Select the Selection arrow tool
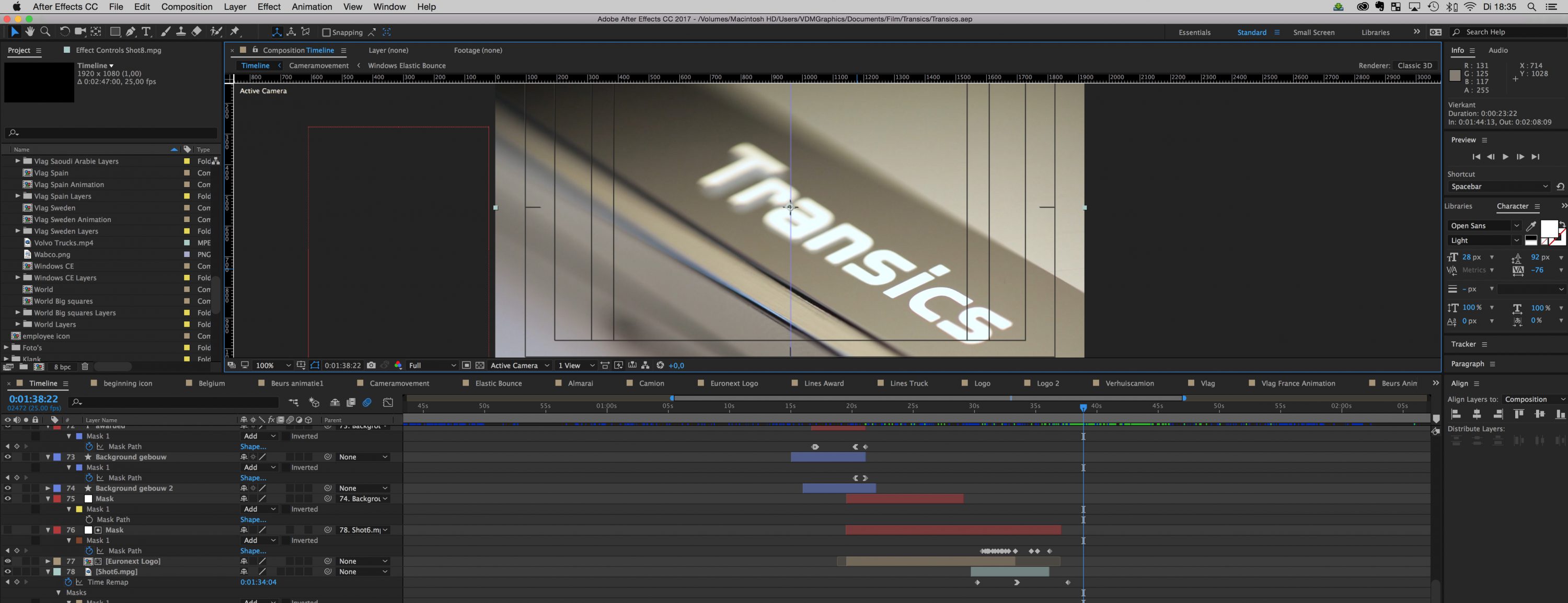This screenshot has height=603, width=1568. [15, 32]
